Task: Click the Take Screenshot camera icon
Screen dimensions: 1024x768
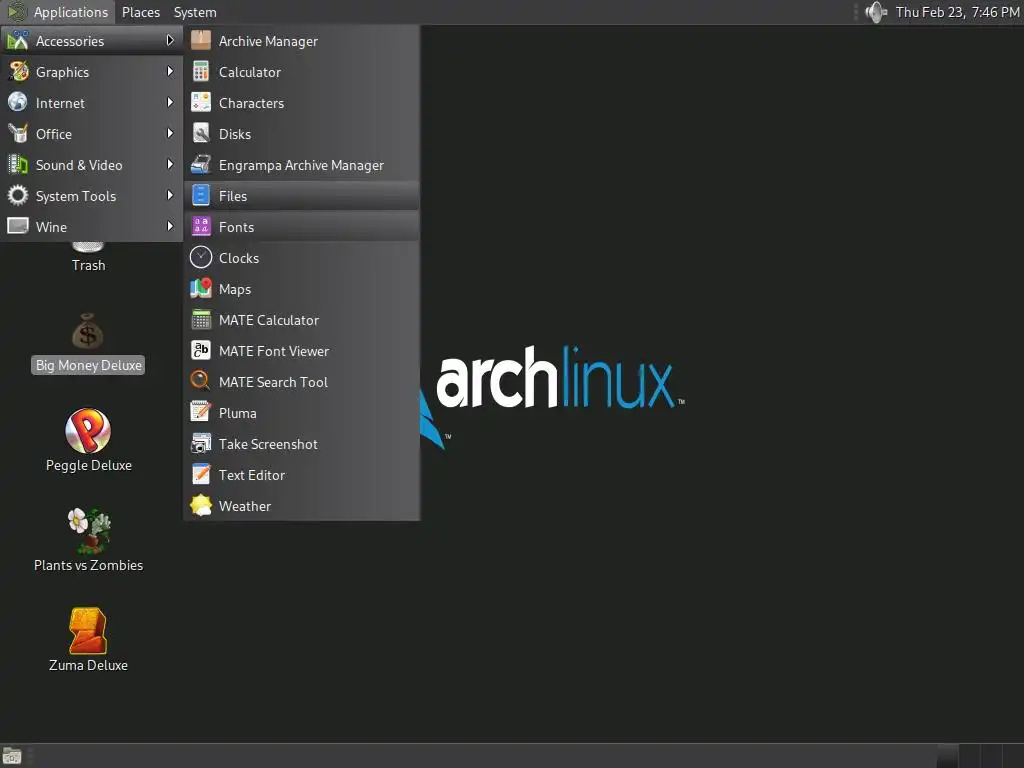Action: click(x=201, y=444)
